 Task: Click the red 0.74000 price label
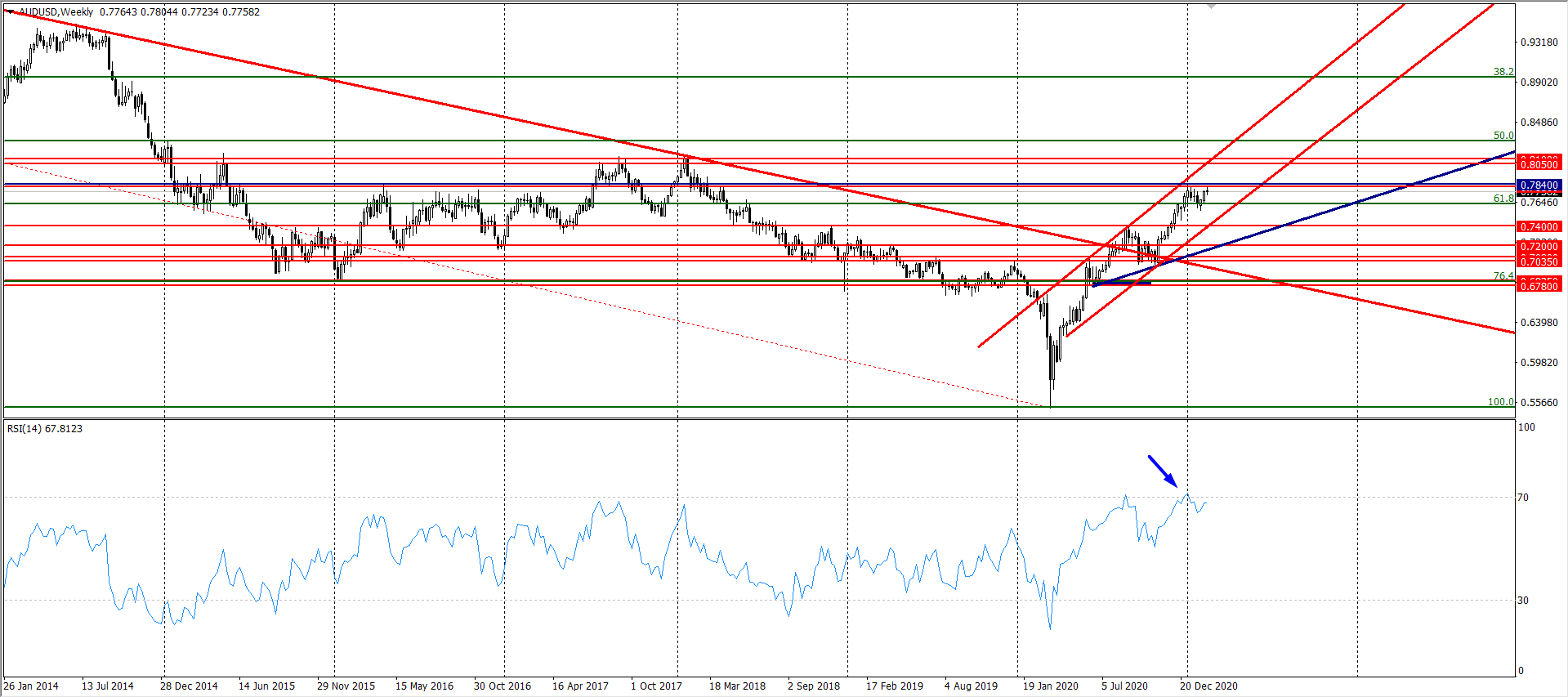[1539, 226]
